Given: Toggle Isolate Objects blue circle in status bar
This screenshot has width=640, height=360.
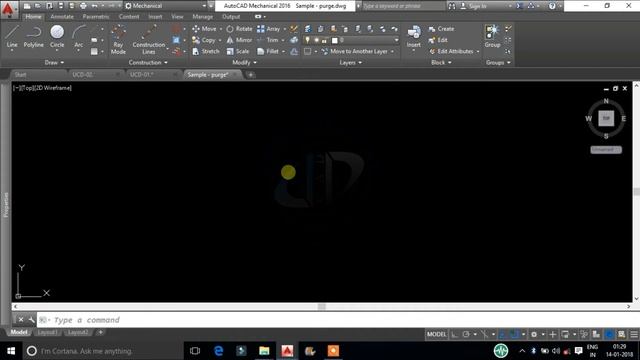Looking at the screenshot, I should click(x=609, y=334).
